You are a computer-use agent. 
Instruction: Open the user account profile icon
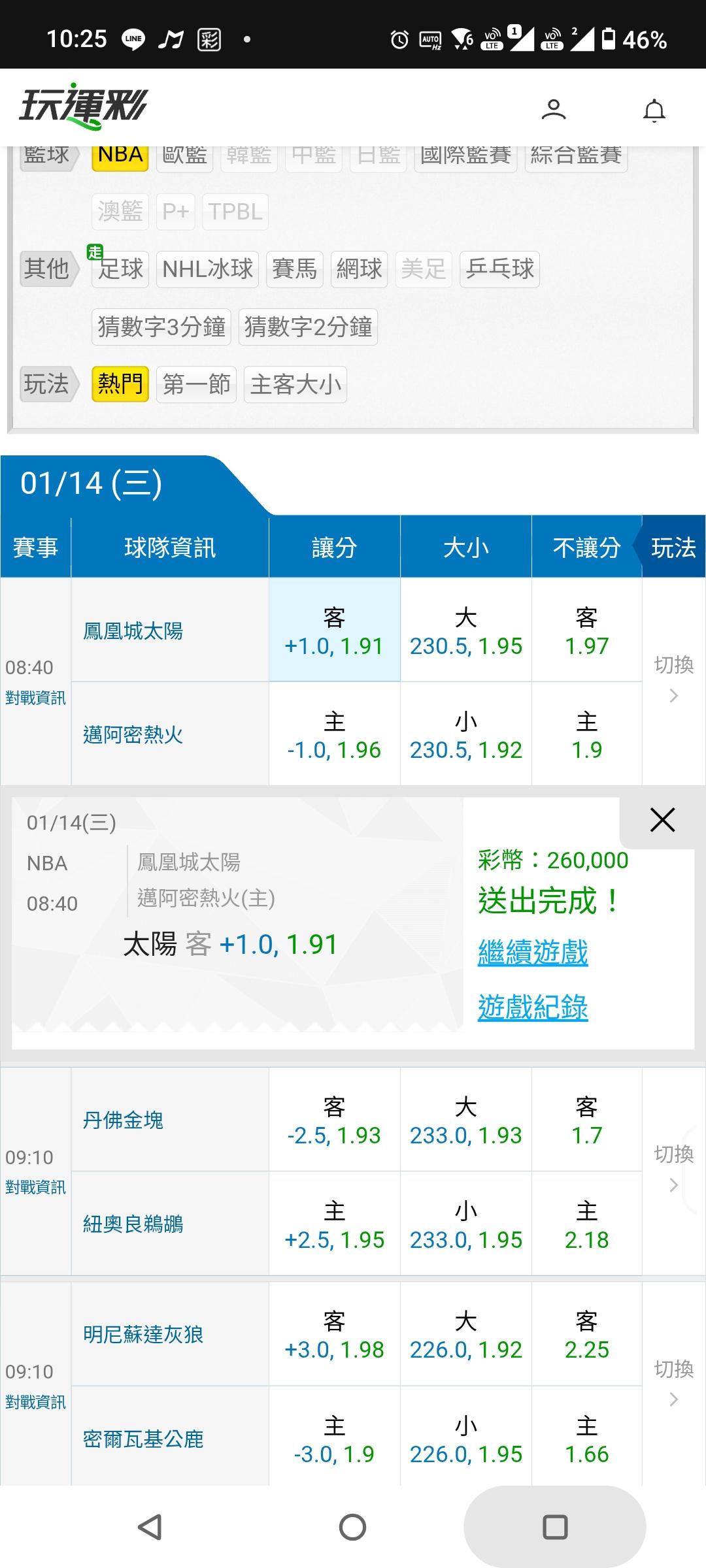click(x=554, y=109)
